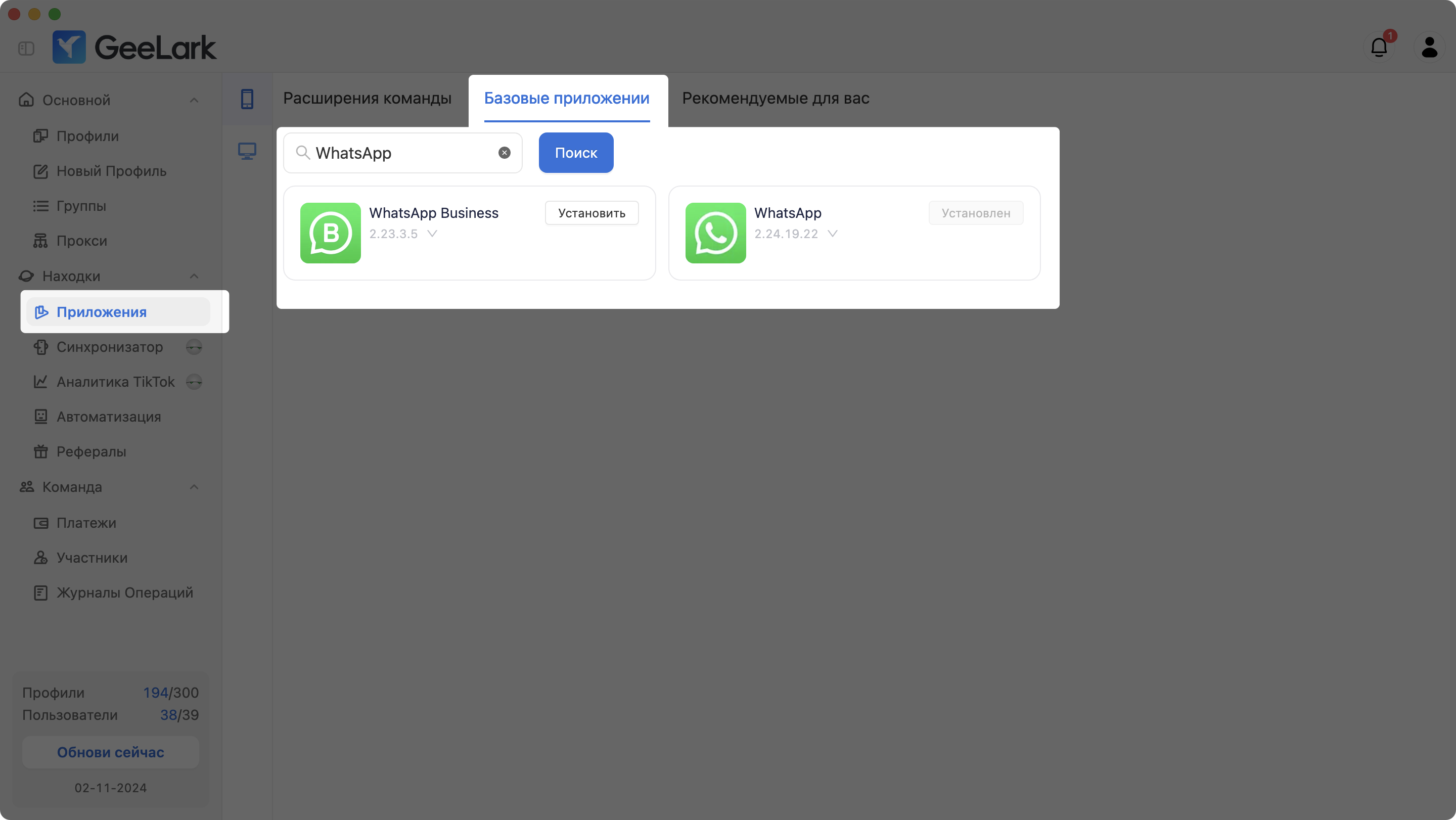Switch to Рекомендуемые для вас tab
The image size is (1456, 820).
pyautogui.click(x=776, y=99)
